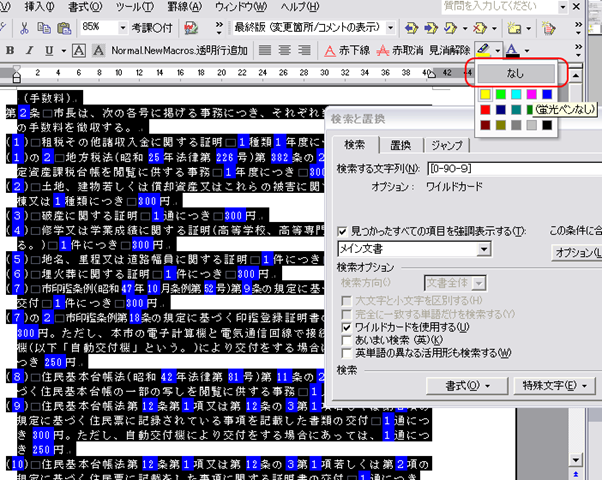602x480 pixels.
Task: Open the reject change dropdown arrow
Action: 494,28
